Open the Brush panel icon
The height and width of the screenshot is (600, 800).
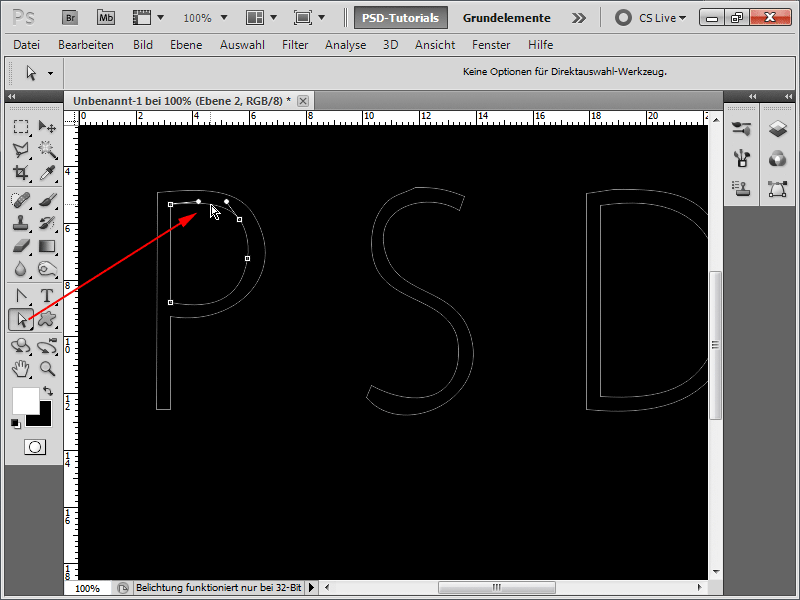click(741, 159)
